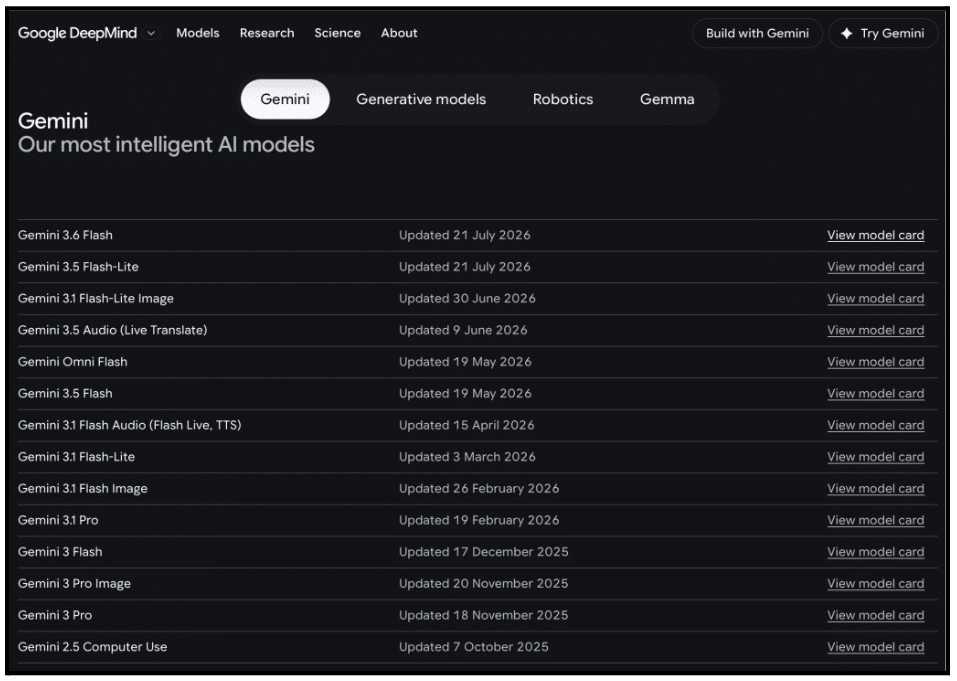Open model card for Gemini 3.1 Pro
The height and width of the screenshot is (681, 957).
point(876,521)
